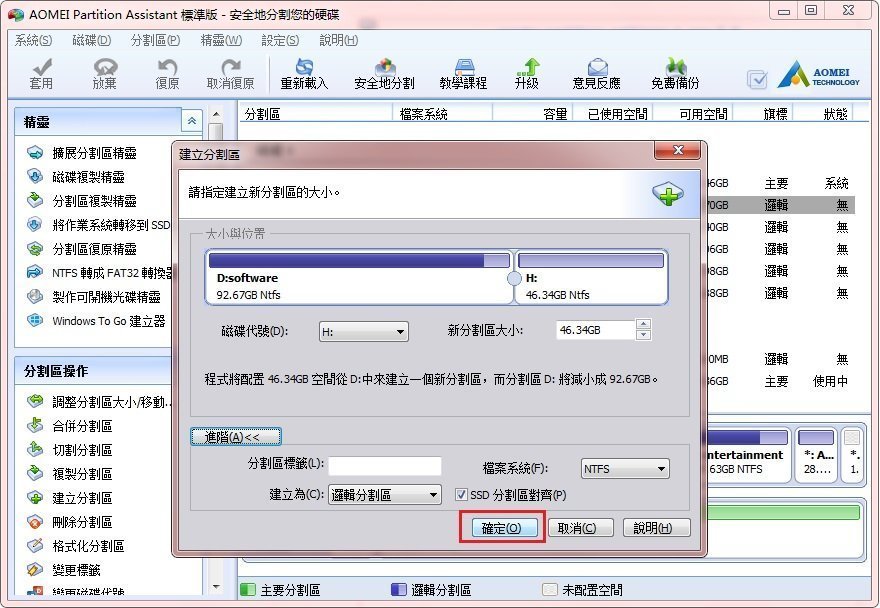Click the 免費備份 toolbar icon
The width and height of the screenshot is (880, 608).
[x=675, y=74]
